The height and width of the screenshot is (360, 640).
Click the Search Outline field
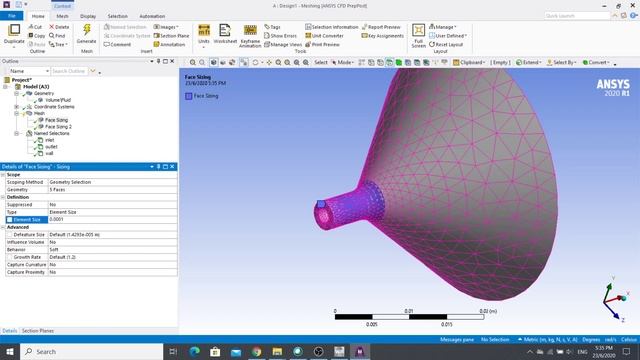tap(69, 71)
